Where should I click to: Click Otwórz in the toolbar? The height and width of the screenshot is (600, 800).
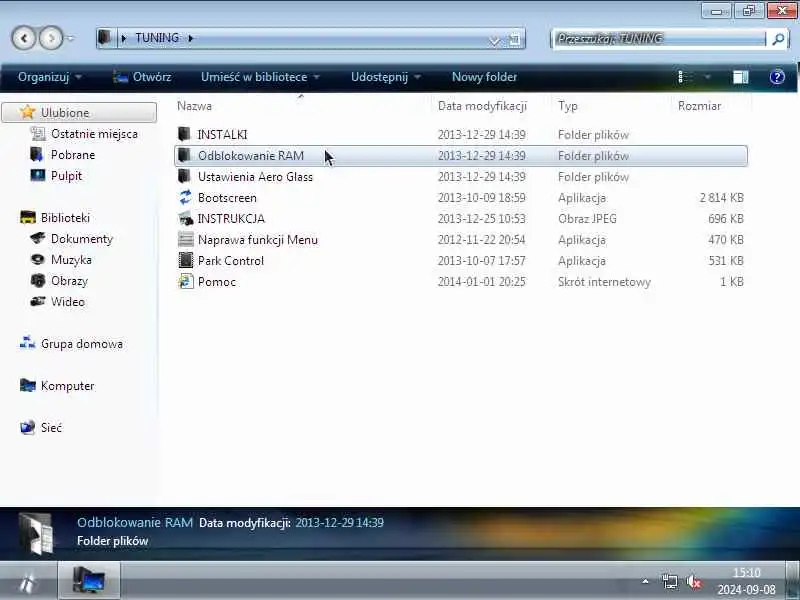pos(142,77)
